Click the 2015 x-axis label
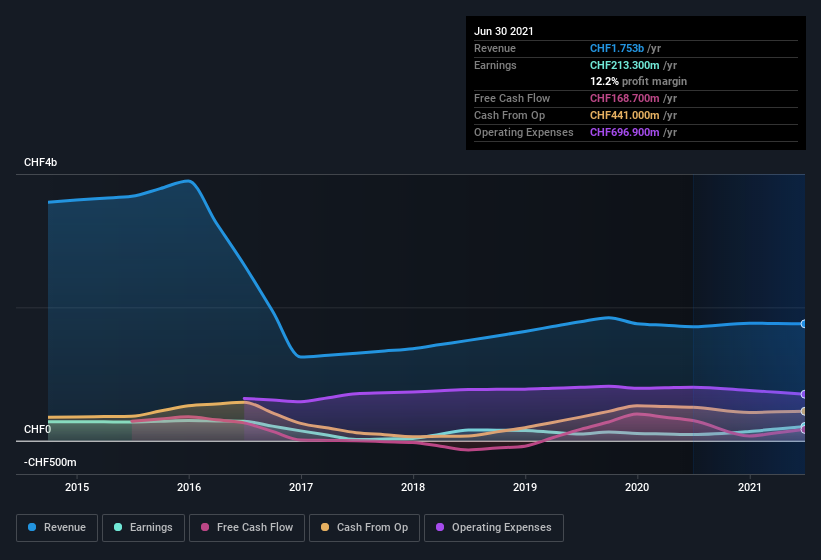This screenshot has height=560, width=821. point(77,487)
